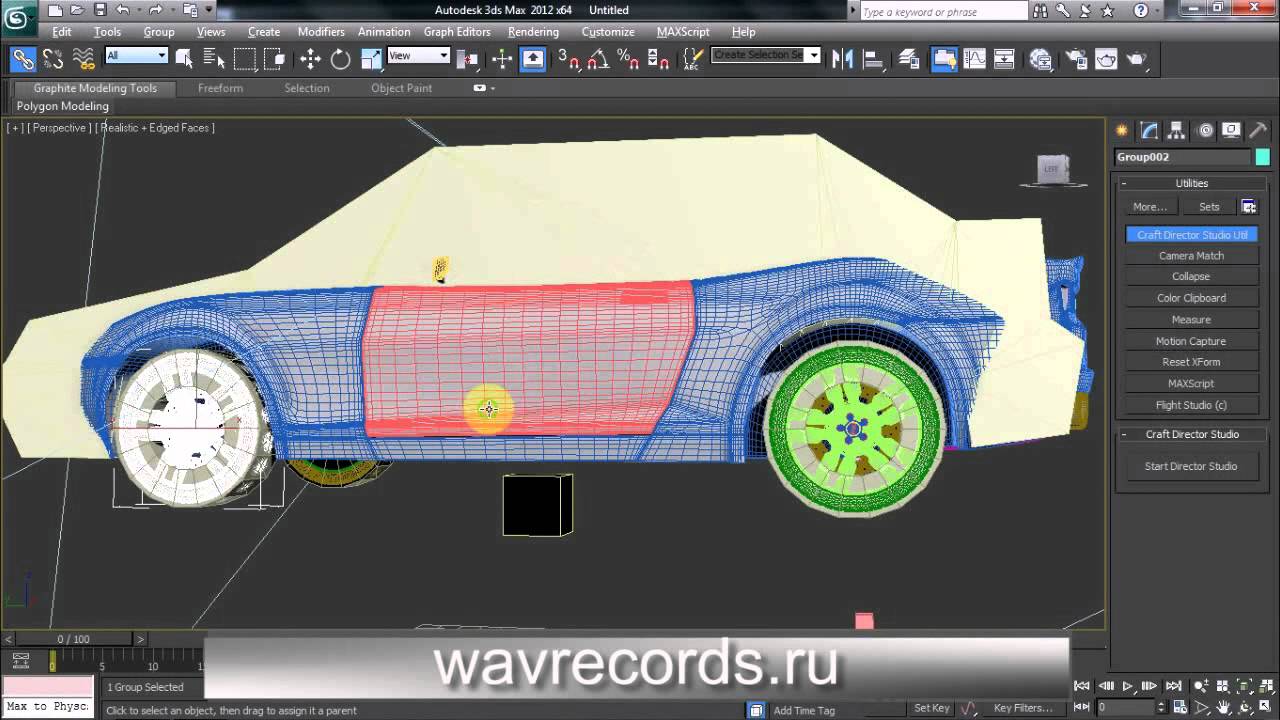Click the Play Animation button

[1127, 686]
